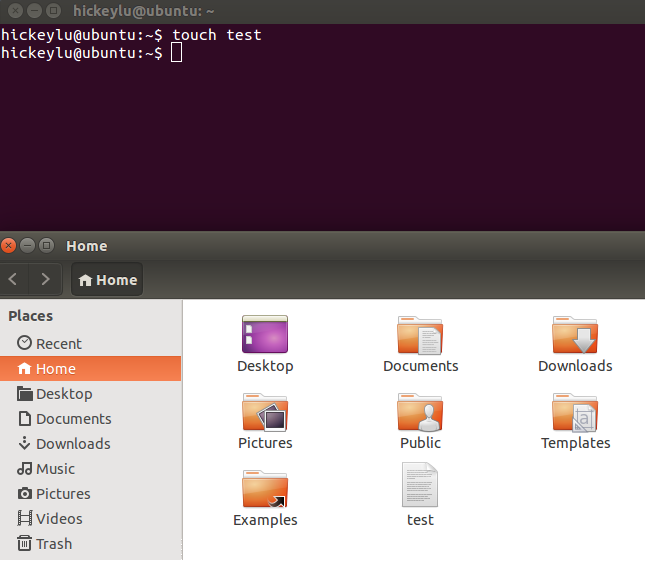Select the test file icon

(420, 485)
